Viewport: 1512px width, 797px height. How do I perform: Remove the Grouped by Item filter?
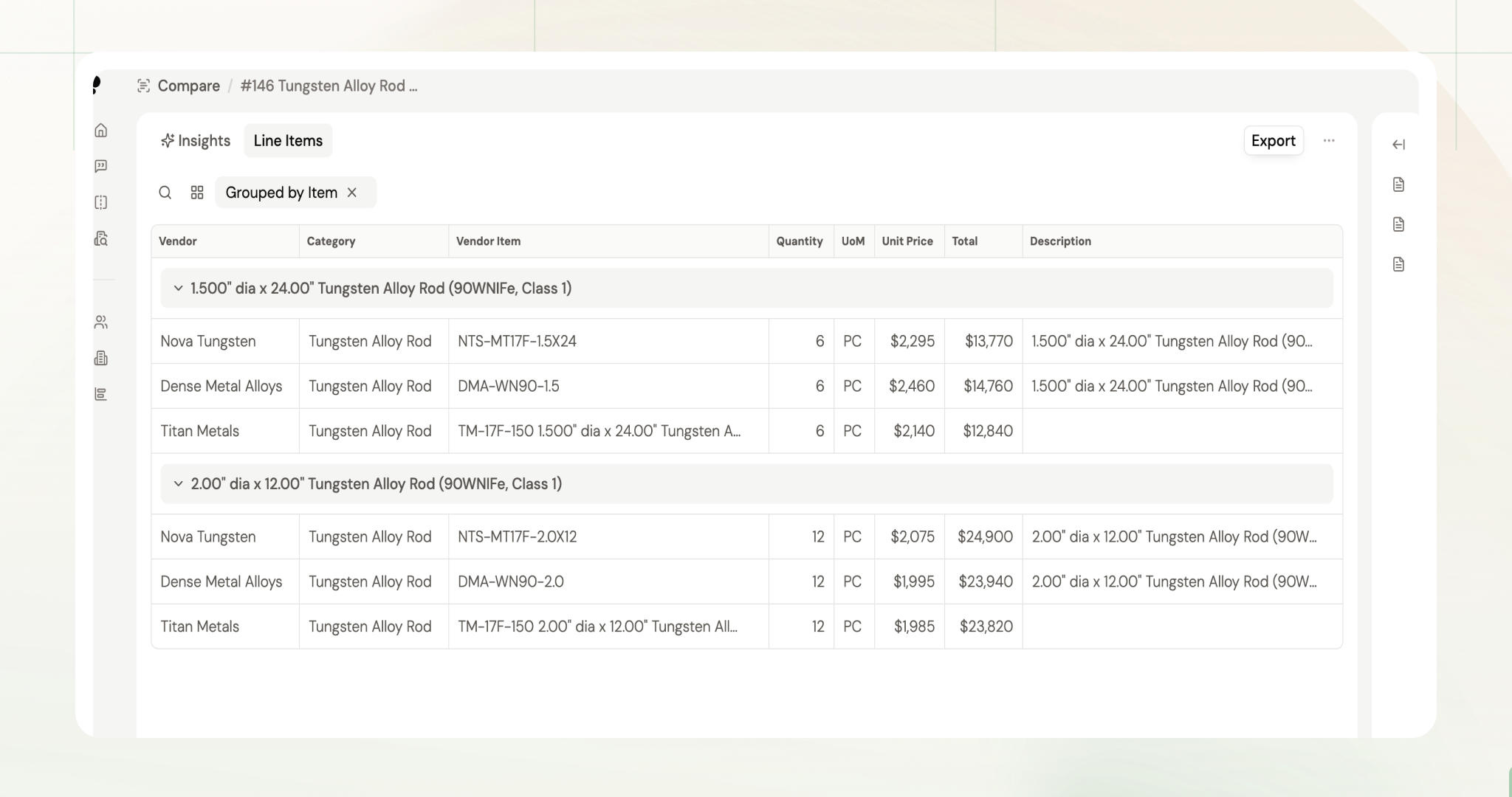pos(352,193)
